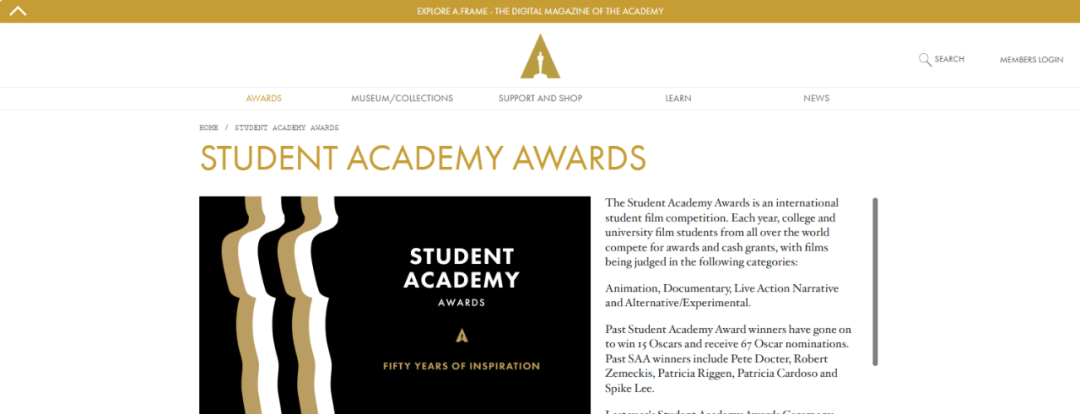The height and width of the screenshot is (414, 1080).
Task: Click the Academy Oscar statuette logo
Action: pos(540,56)
